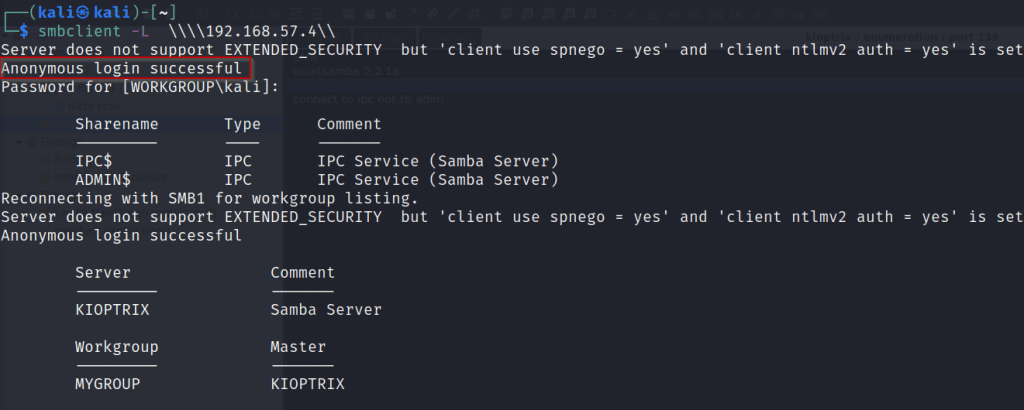Click the 'Samba Server' comment text

pyautogui.click(x=326, y=310)
